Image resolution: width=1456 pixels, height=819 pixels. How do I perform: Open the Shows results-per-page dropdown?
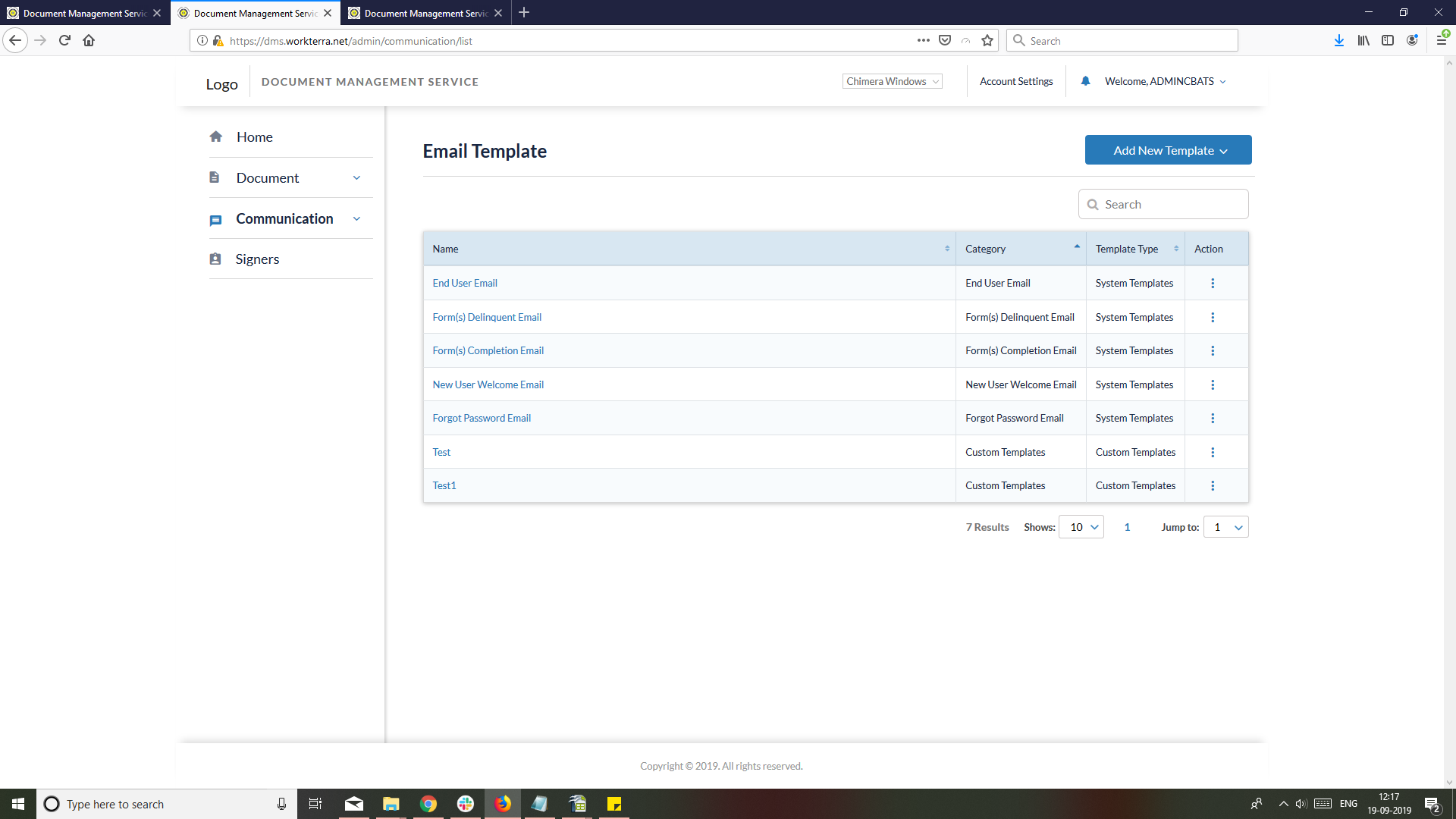pyautogui.click(x=1081, y=526)
